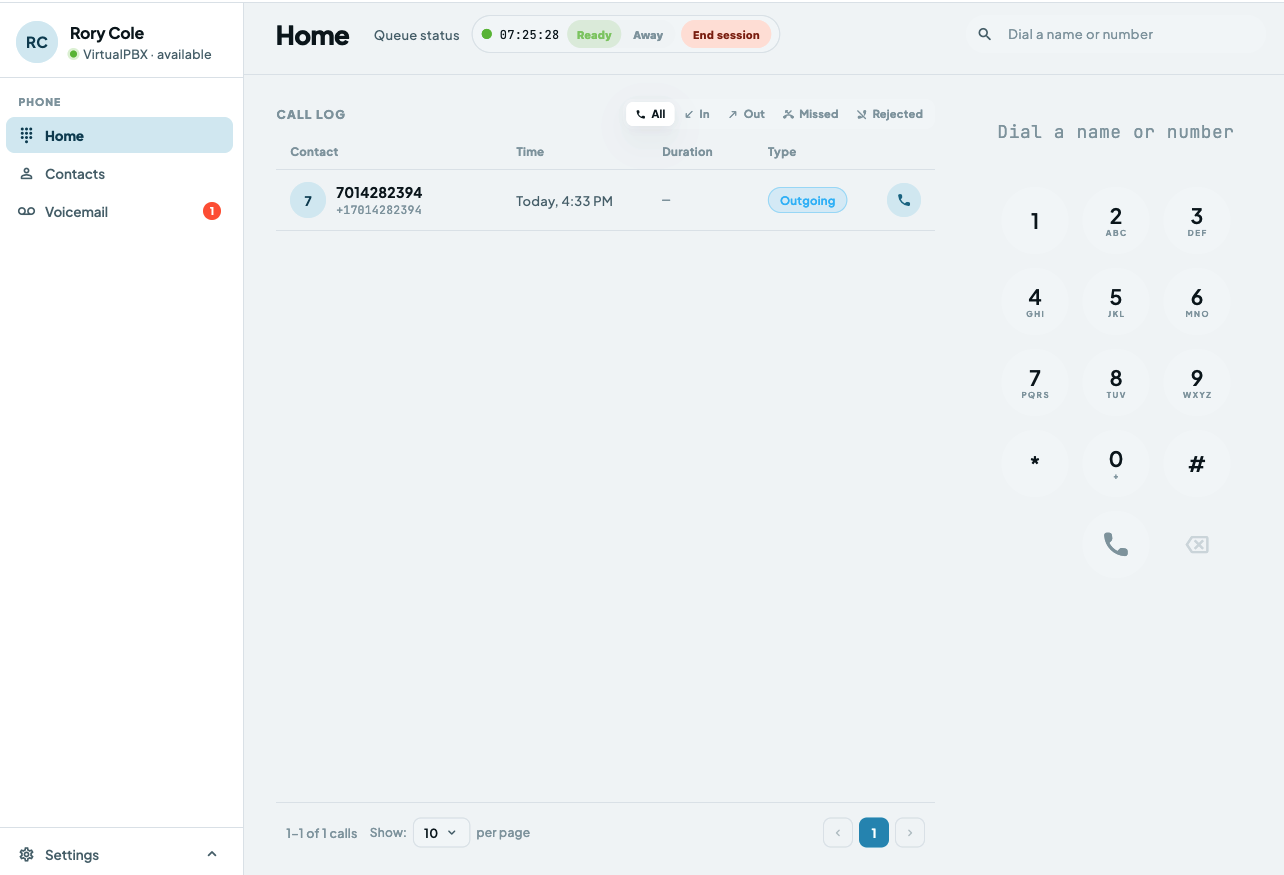Viewport: 1284px width, 875px height.
Task: Tap dialpad key 4 GHI
Action: click(1035, 302)
